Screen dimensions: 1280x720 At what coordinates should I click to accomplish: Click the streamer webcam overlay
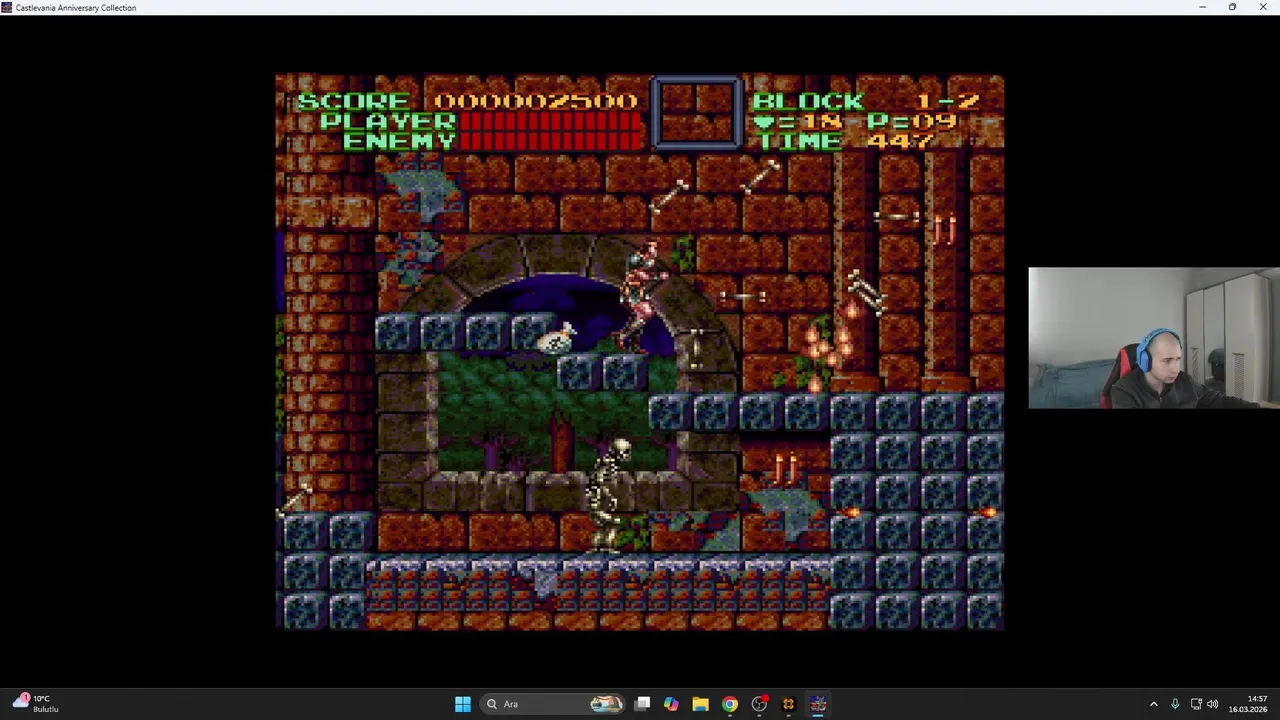pos(1154,338)
